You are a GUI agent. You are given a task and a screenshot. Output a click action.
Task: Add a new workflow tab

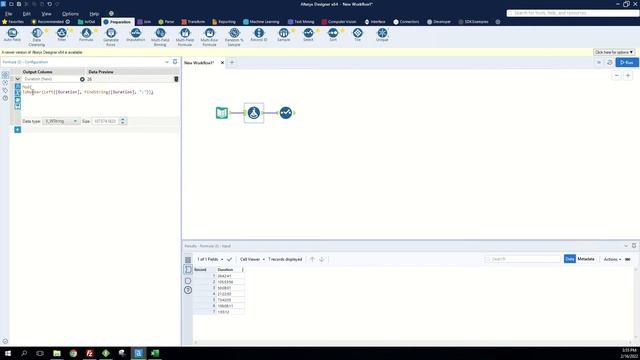(x=232, y=62)
